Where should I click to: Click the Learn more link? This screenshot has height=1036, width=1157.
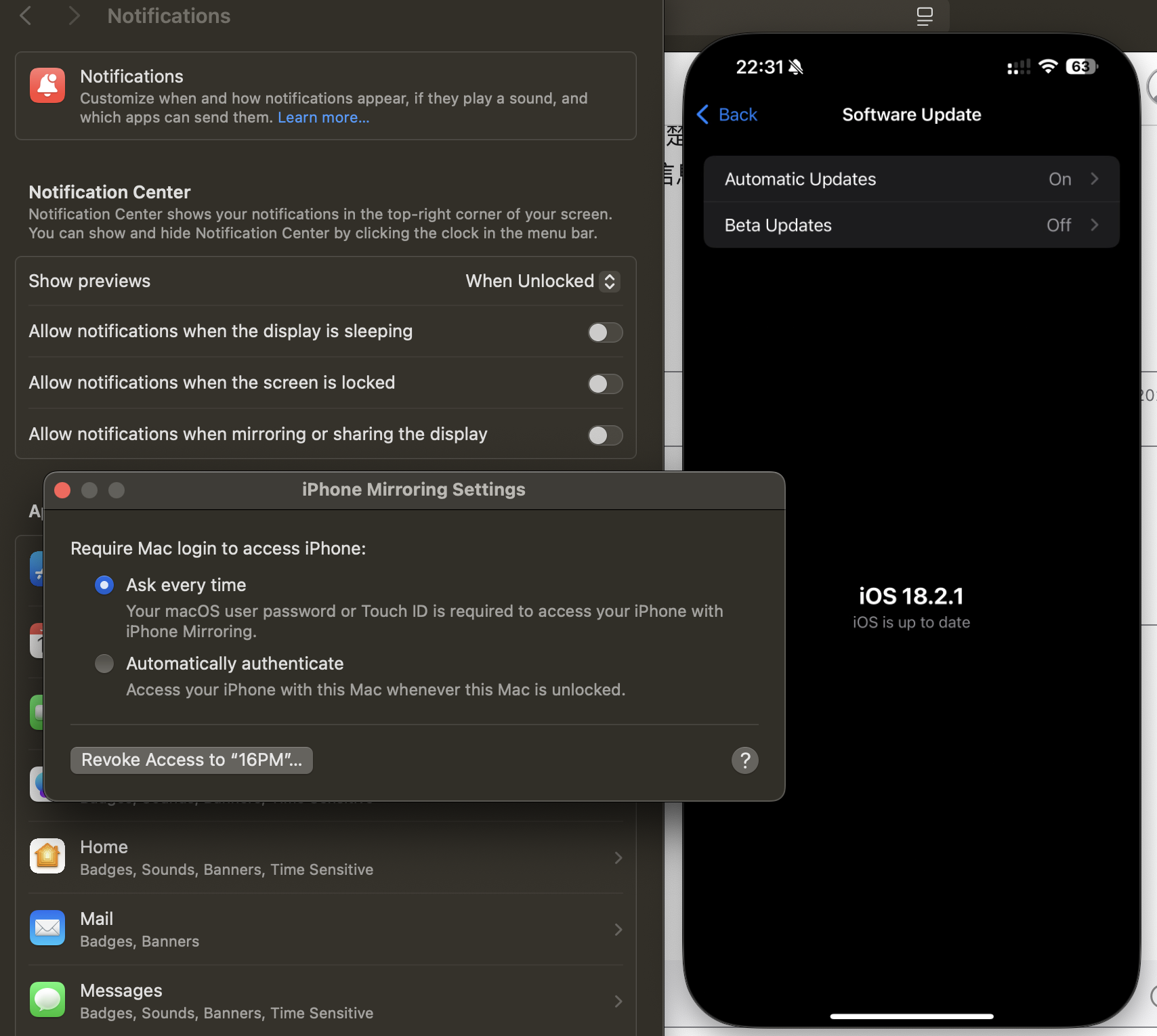323,117
